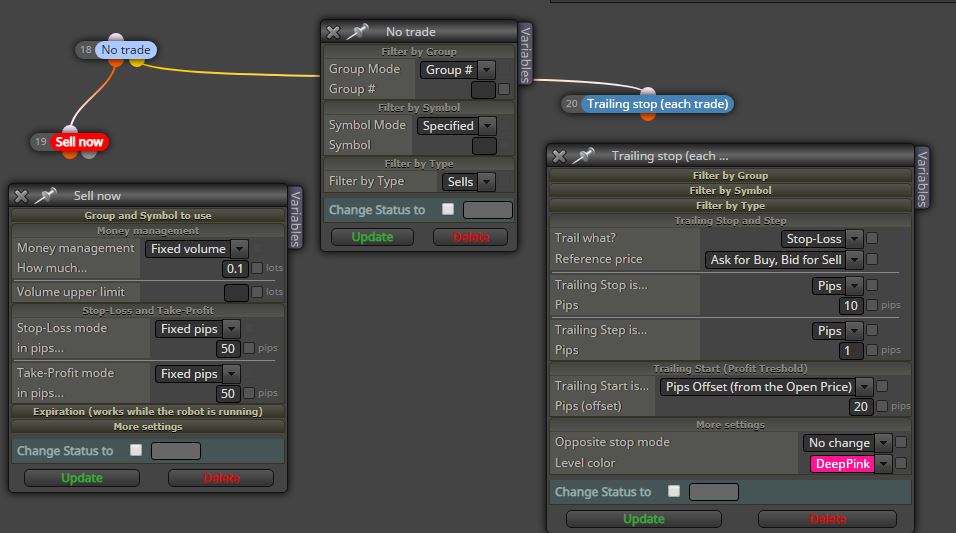Image resolution: width=956 pixels, height=533 pixels.
Task: Click Update in No trade panel
Action: pyautogui.click(x=372, y=237)
